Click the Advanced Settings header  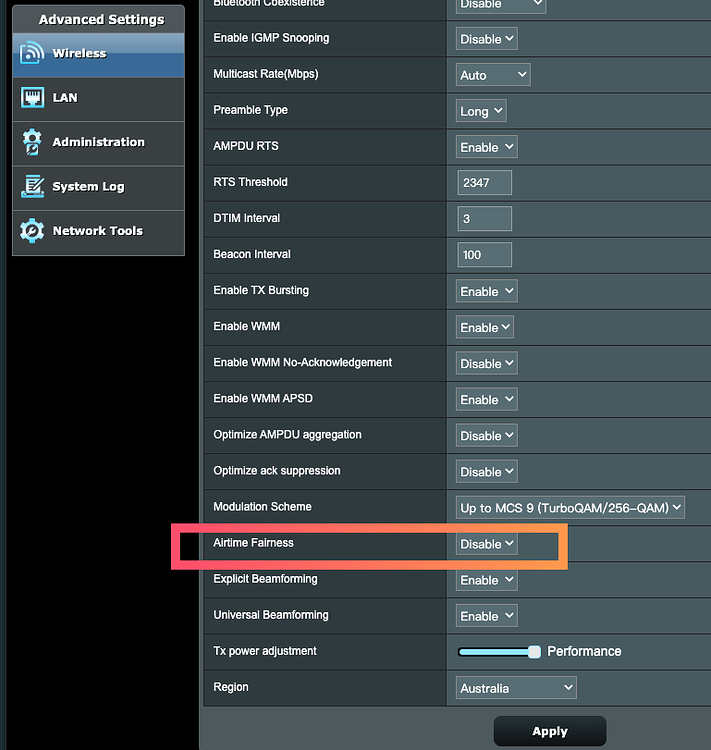coord(101,20)
